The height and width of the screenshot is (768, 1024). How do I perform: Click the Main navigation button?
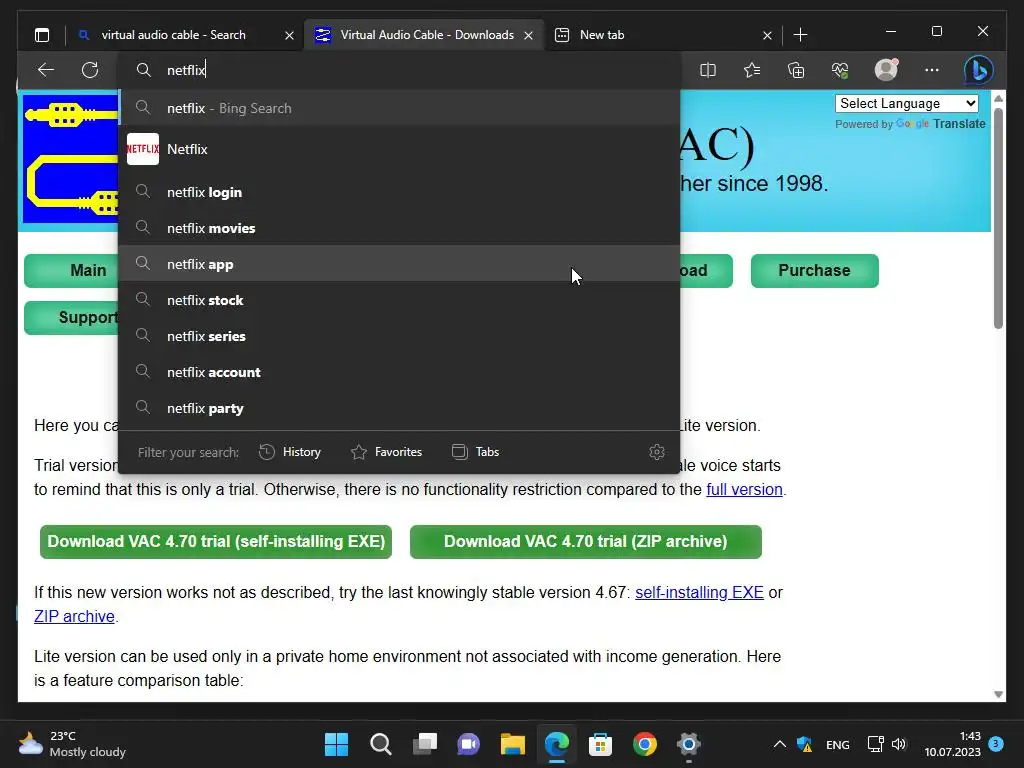click(72, 270)
